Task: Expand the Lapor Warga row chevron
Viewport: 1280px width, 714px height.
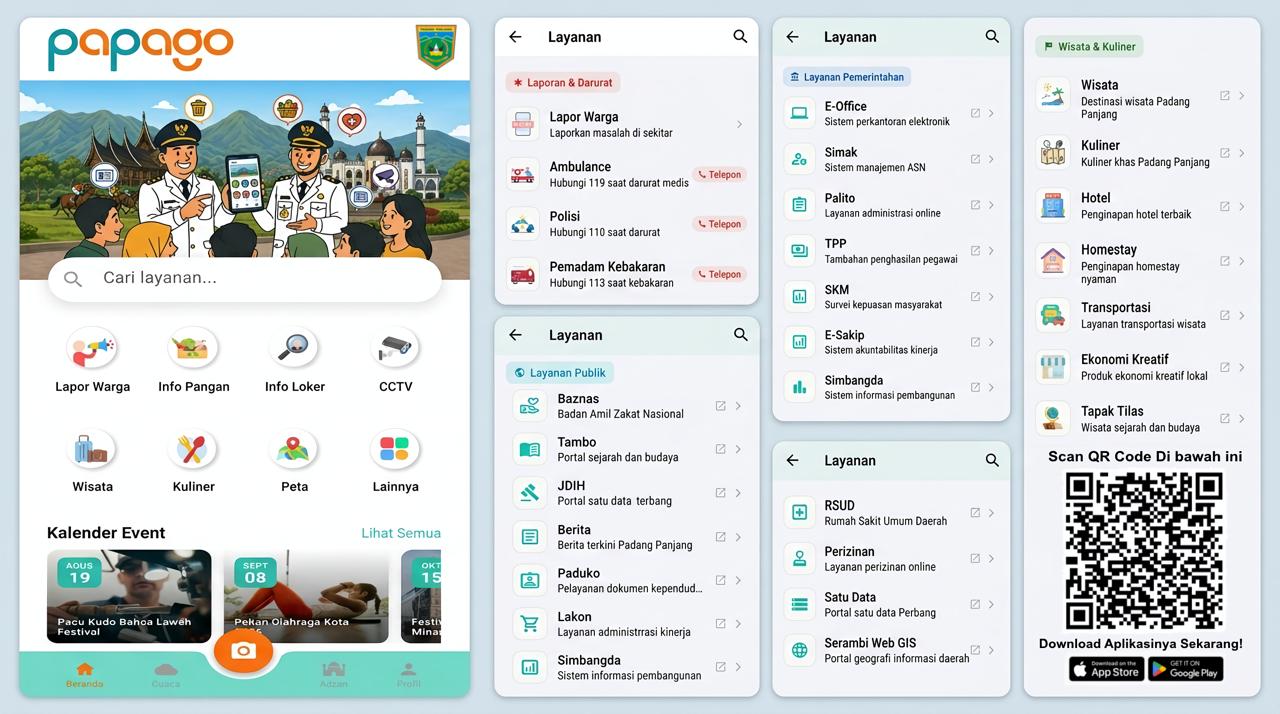Action: 739,124
